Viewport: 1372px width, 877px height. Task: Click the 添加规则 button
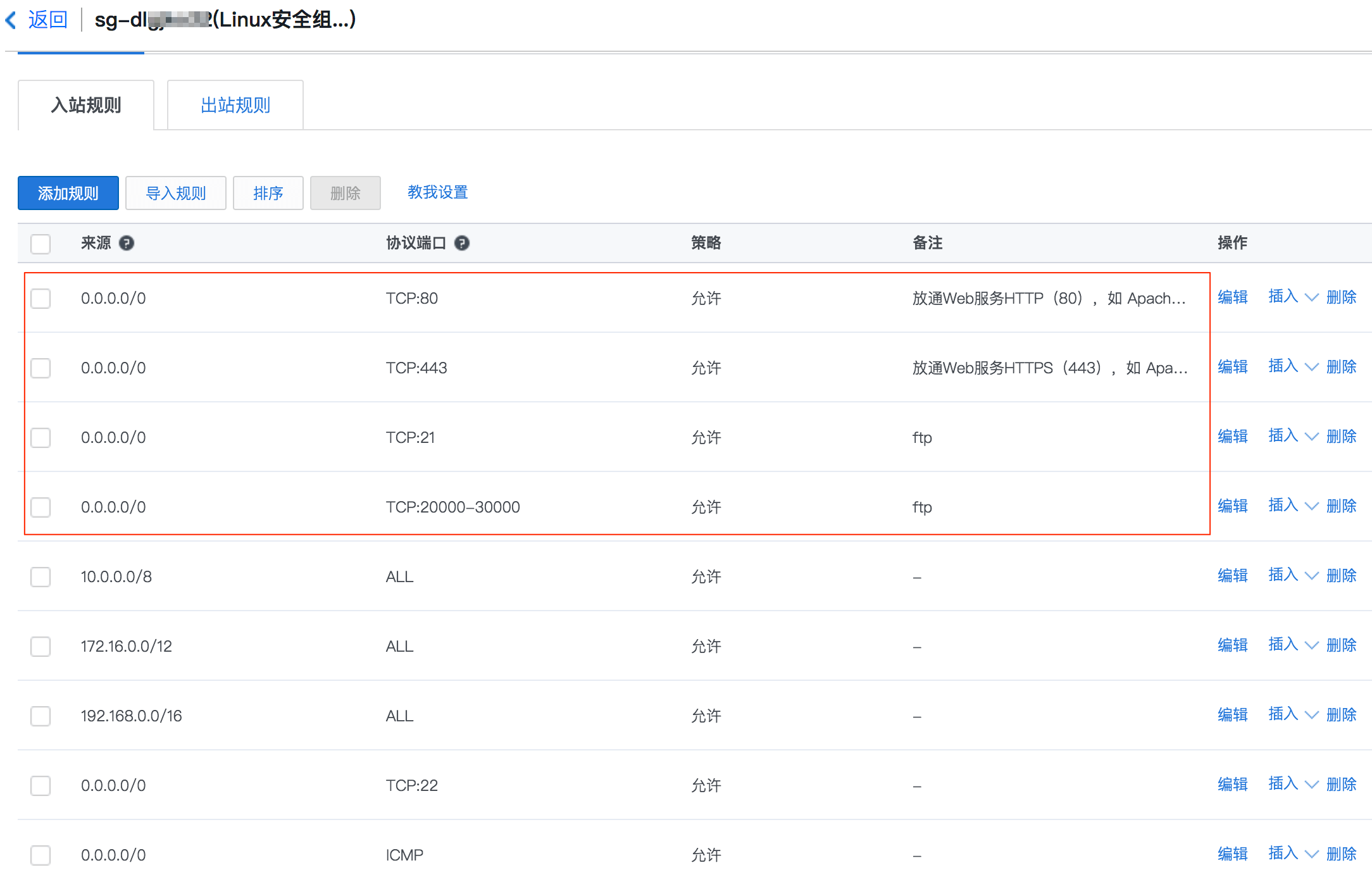(68, 193)
